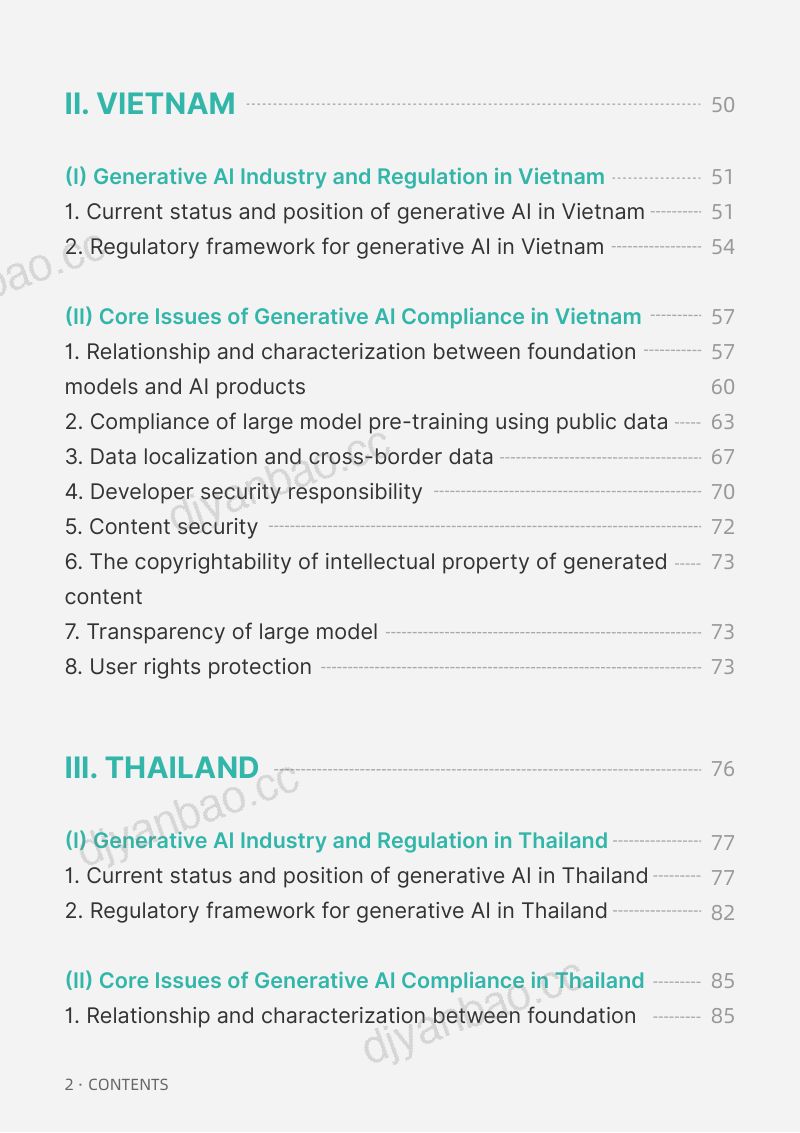Viewport: 800px width, 1133px height.
Task: Click page number 76 beside THAILAND
Action: pos(723,769)
